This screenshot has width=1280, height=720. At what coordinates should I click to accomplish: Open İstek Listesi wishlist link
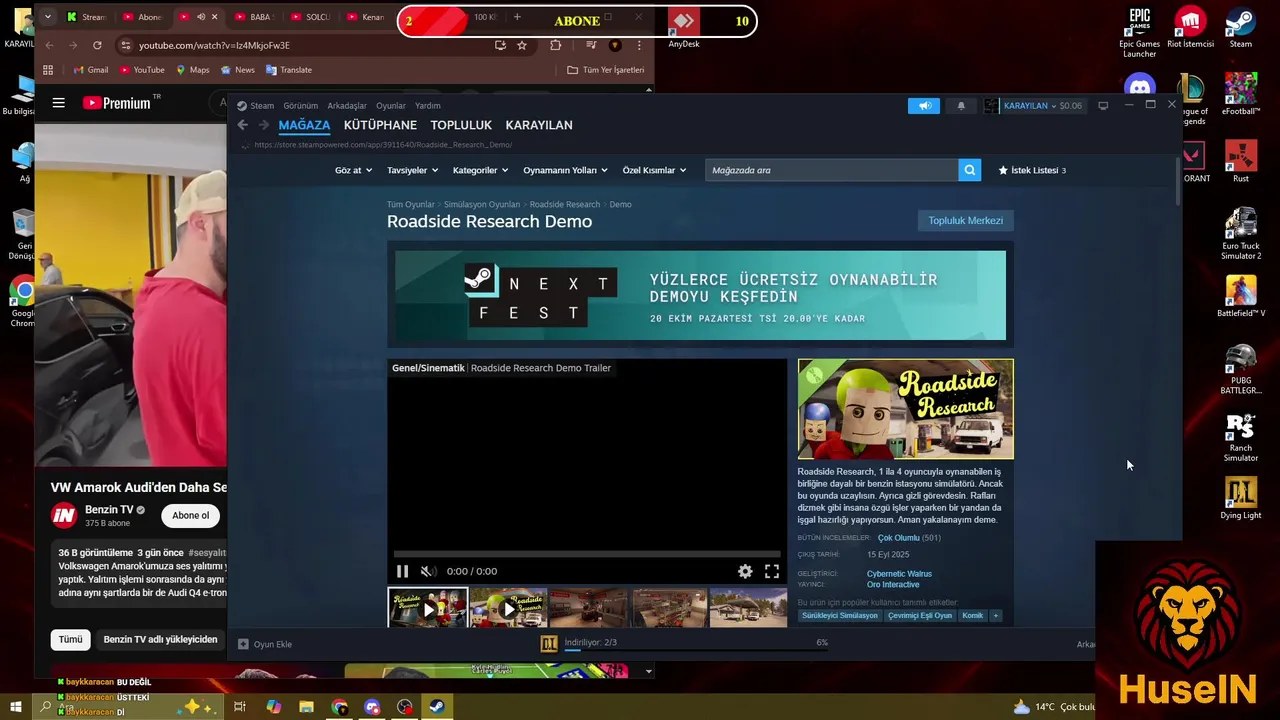pyautogui.click(x=1032, y=170)
